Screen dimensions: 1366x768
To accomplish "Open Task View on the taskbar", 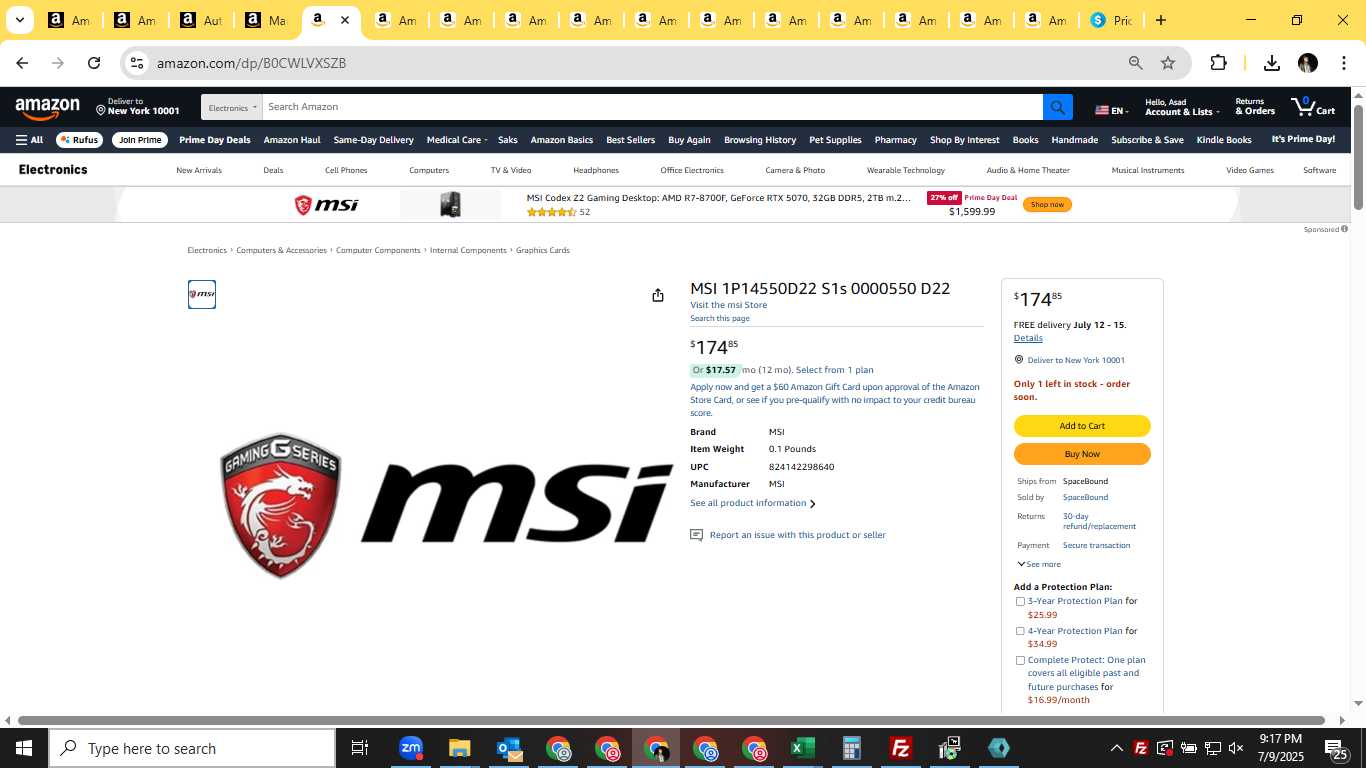I will click(x=360, y=748).
